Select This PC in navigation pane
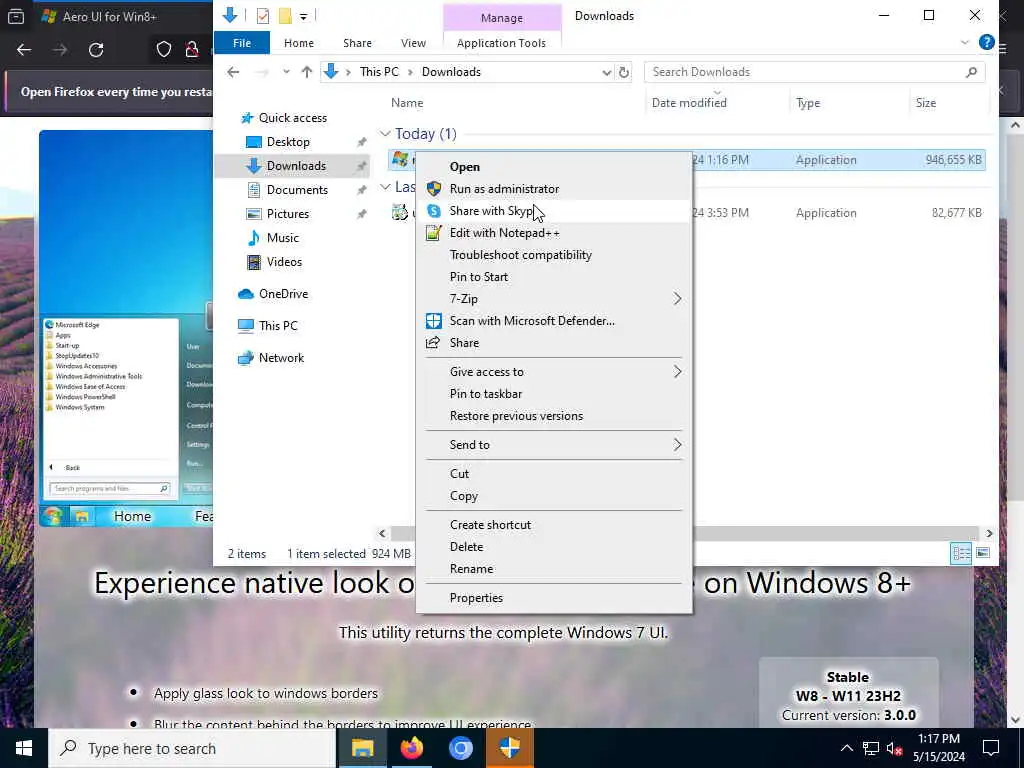Viewport: 1024px width, 768px height. [278, 326]
